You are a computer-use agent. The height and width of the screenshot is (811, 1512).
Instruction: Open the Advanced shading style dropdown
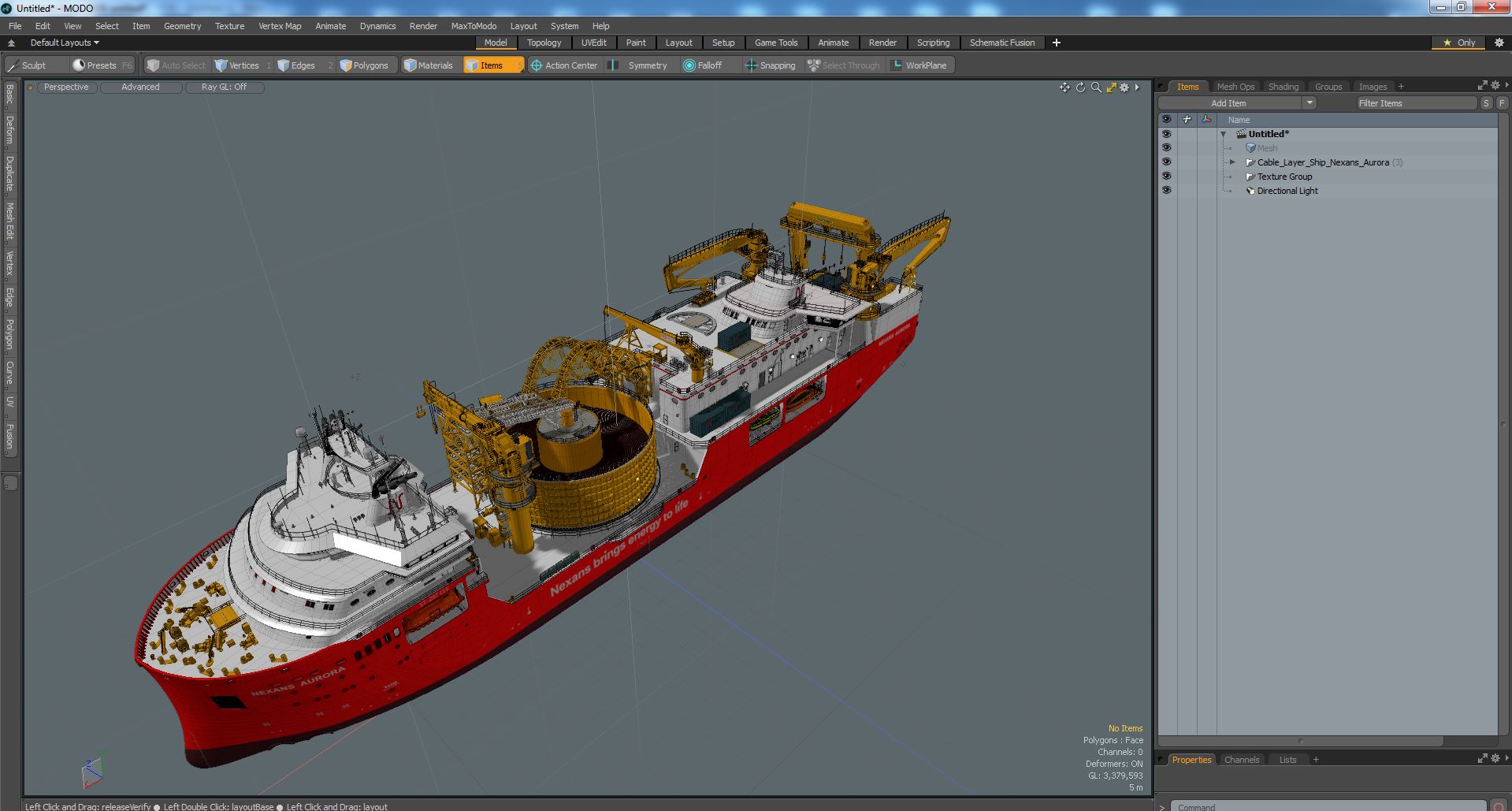click(140, 87)
